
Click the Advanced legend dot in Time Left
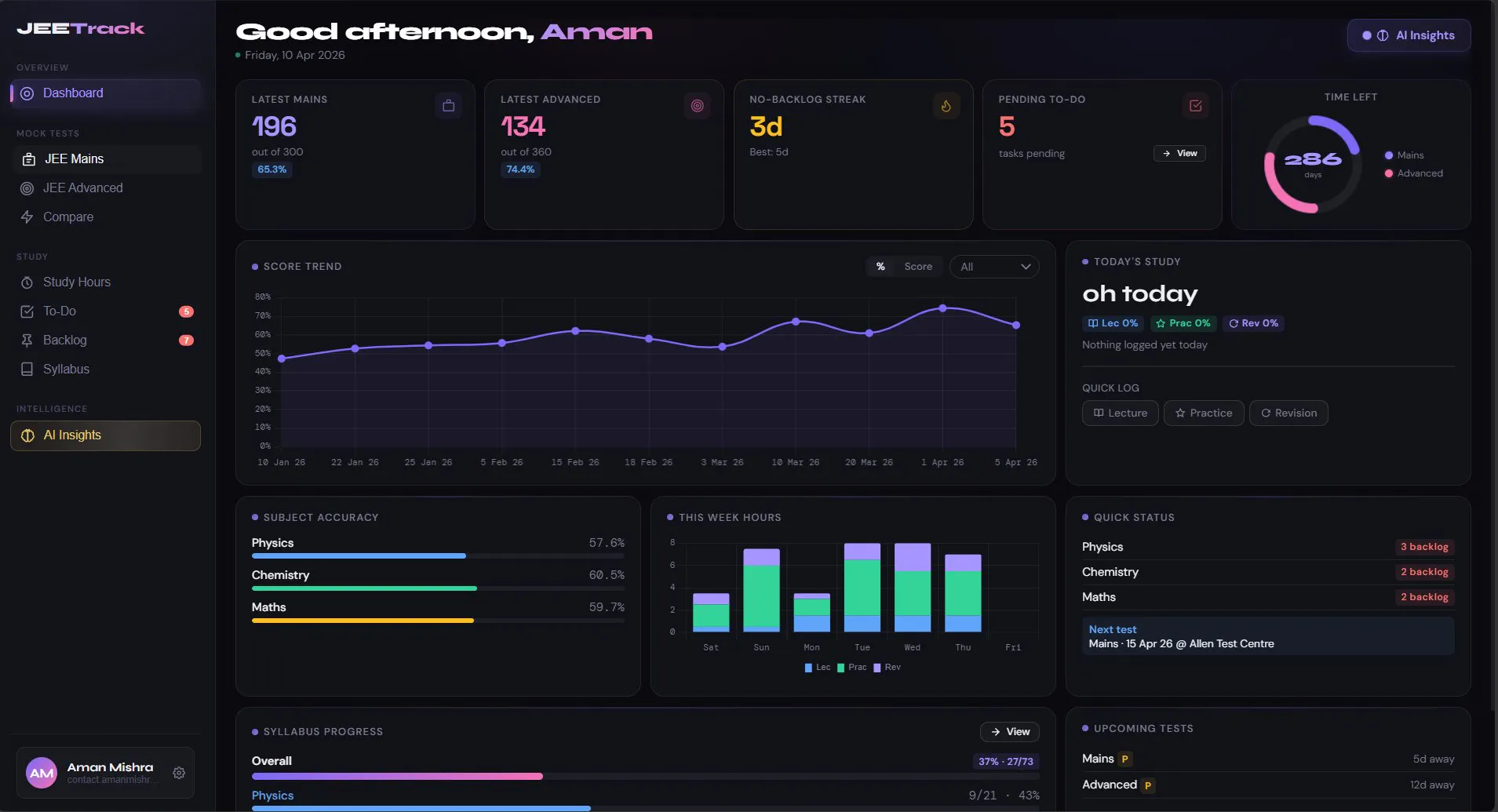1389,173
